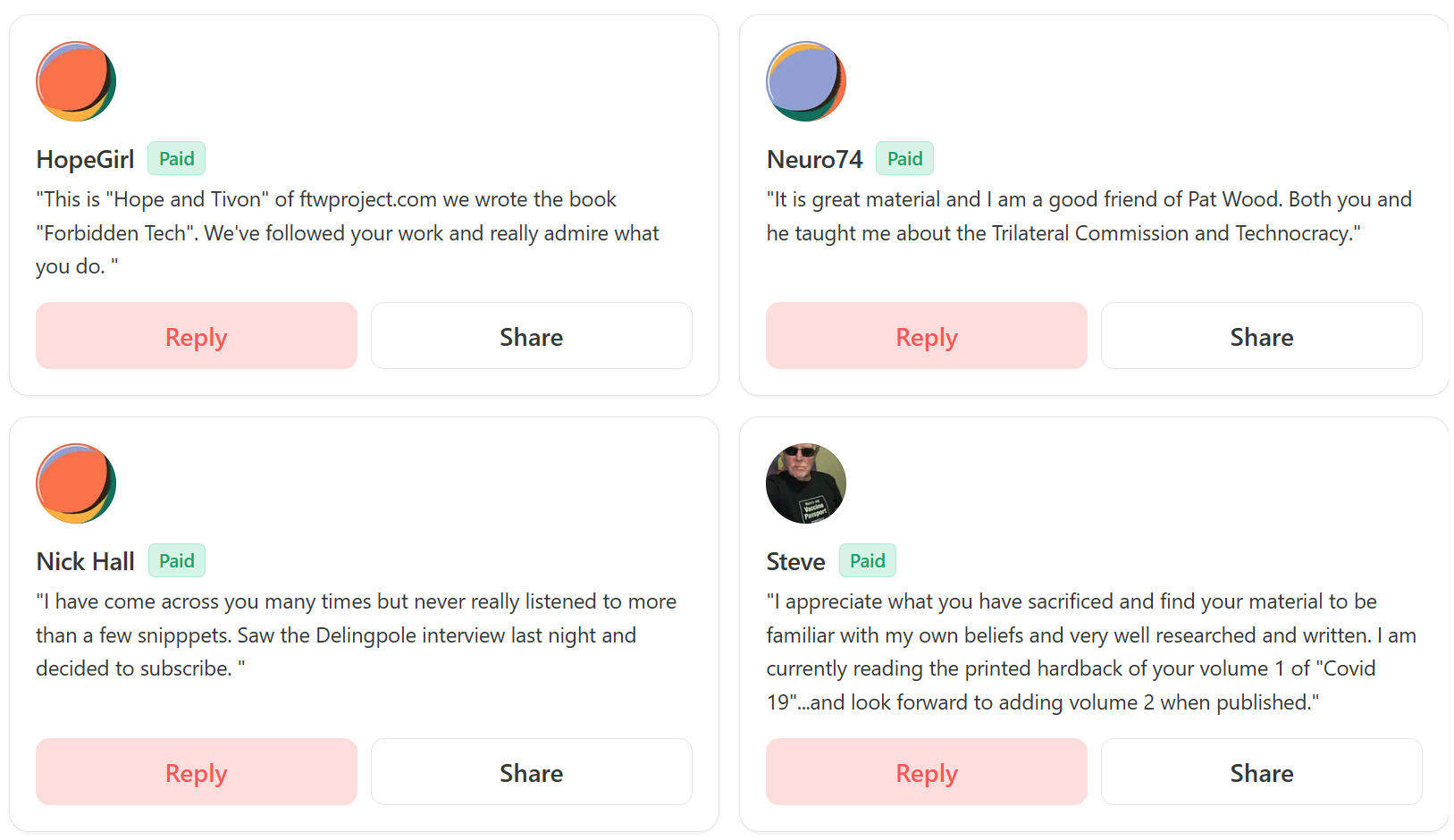The height and width of the screenshot is (840, 1454).
Task: Click the Paid badge beside Nick Hall
Action: (176, 561)
